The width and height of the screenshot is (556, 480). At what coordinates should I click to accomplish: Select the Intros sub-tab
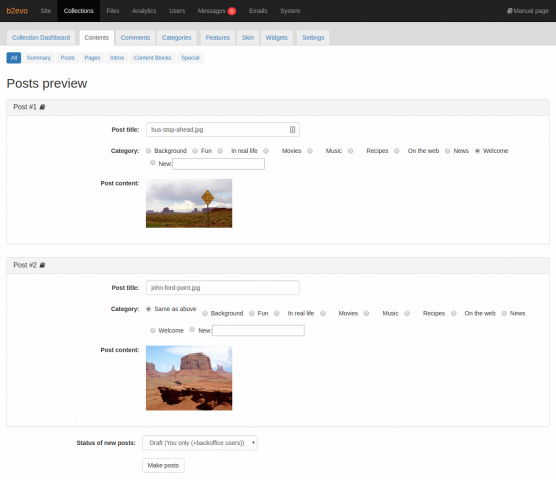[x=117, y=58]
